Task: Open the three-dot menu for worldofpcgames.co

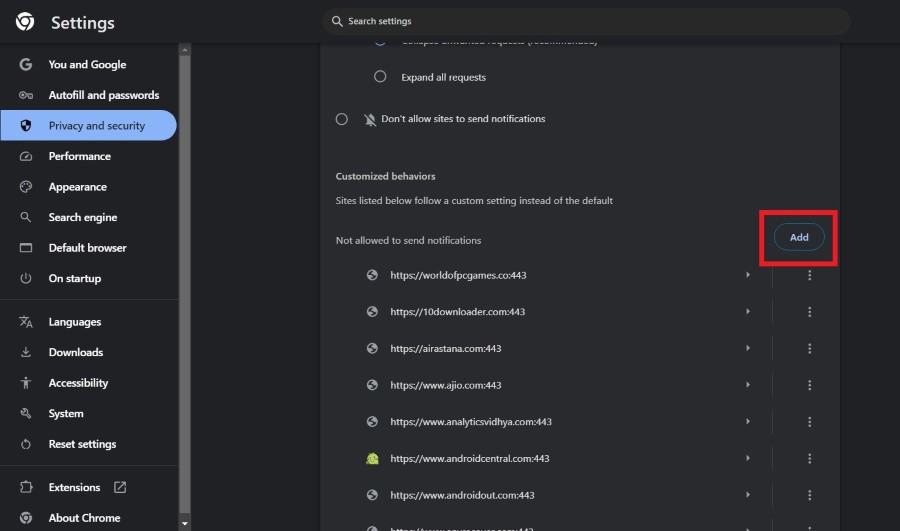Action: pos(809,275)
